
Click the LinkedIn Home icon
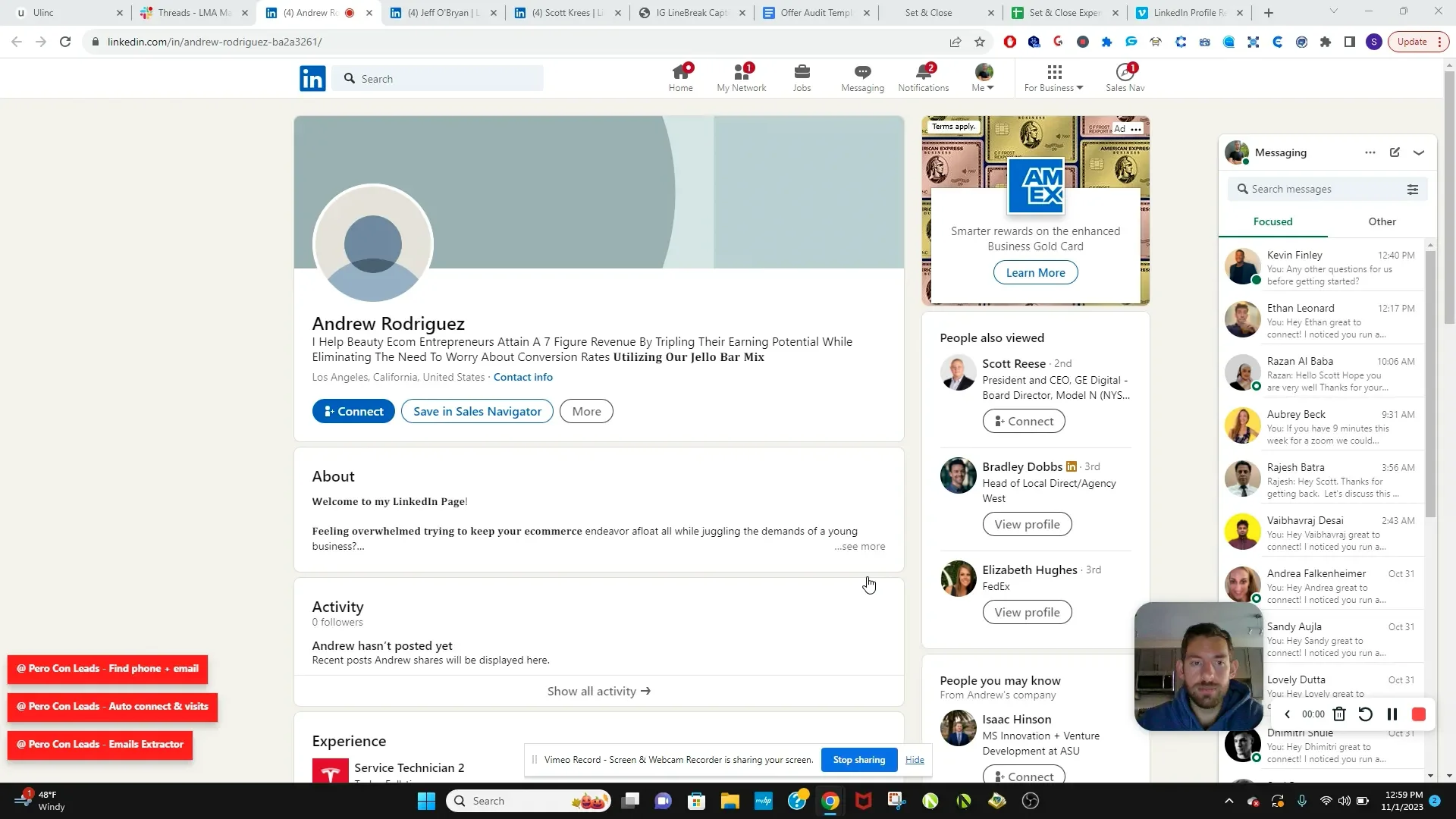click(x=680, y=77)
